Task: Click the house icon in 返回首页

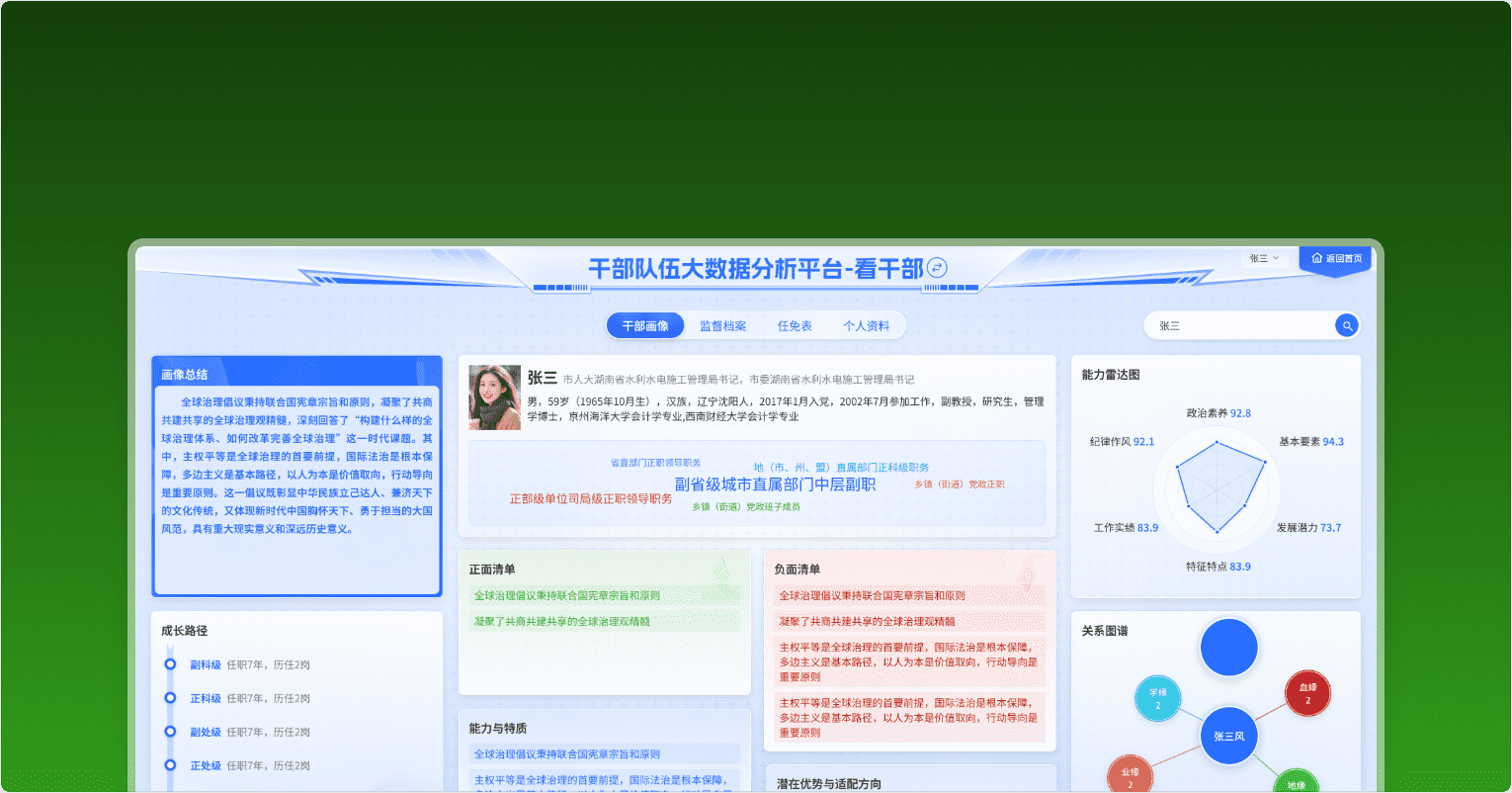Action: (1316, 258)
